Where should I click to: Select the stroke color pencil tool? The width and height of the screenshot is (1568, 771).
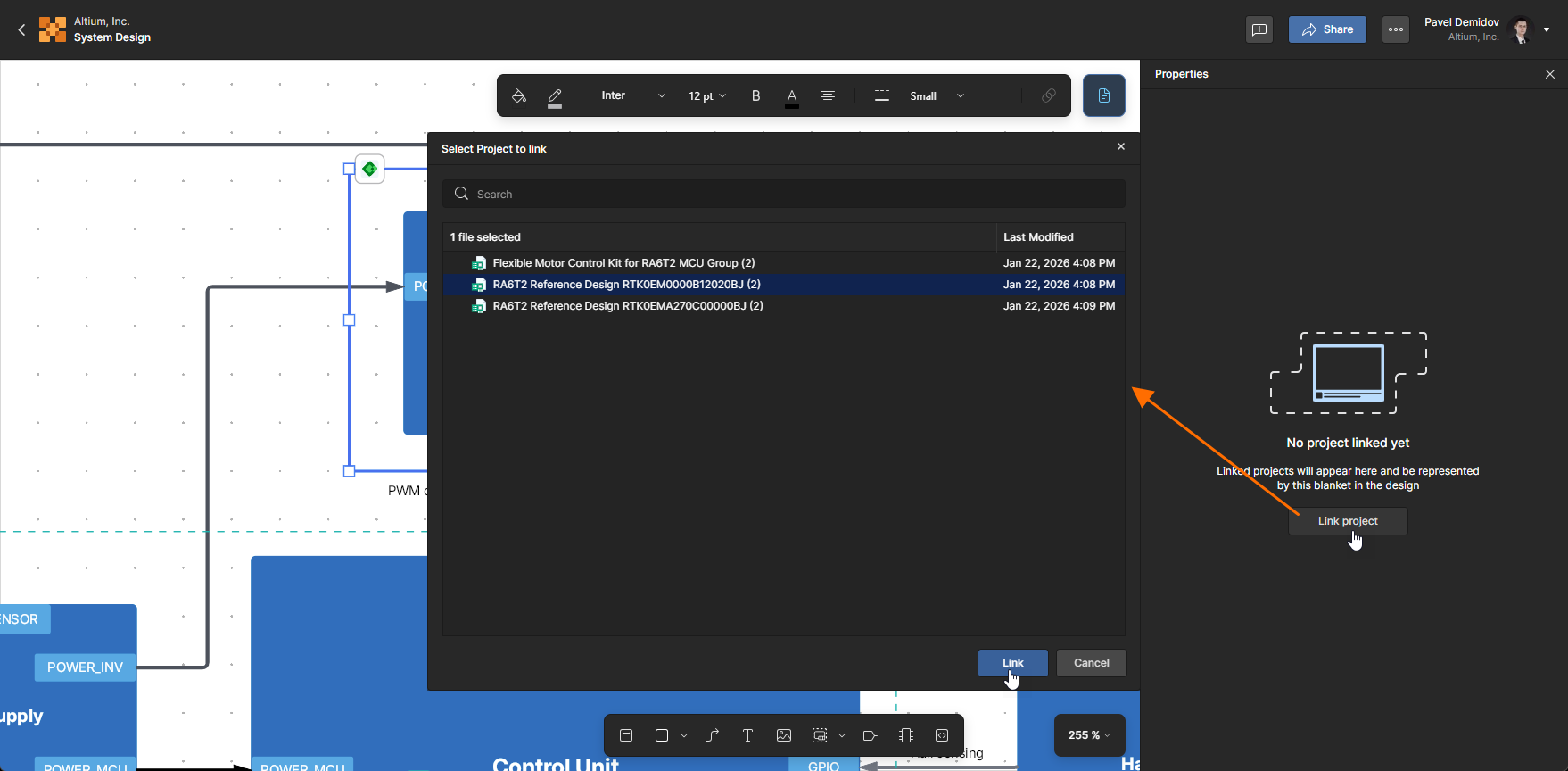point(555,96)
